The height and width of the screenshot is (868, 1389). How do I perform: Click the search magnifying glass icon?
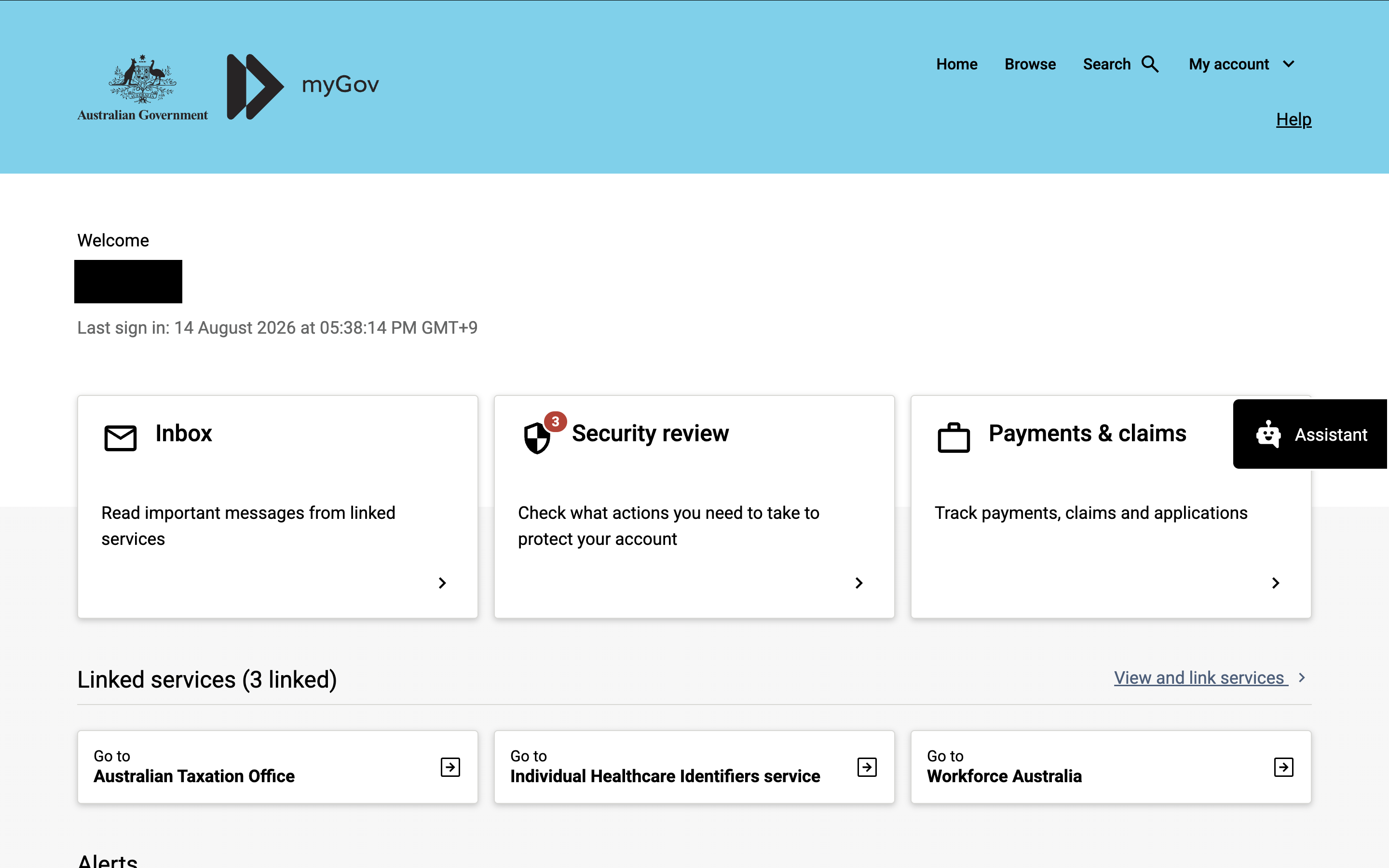point(1150,64)
